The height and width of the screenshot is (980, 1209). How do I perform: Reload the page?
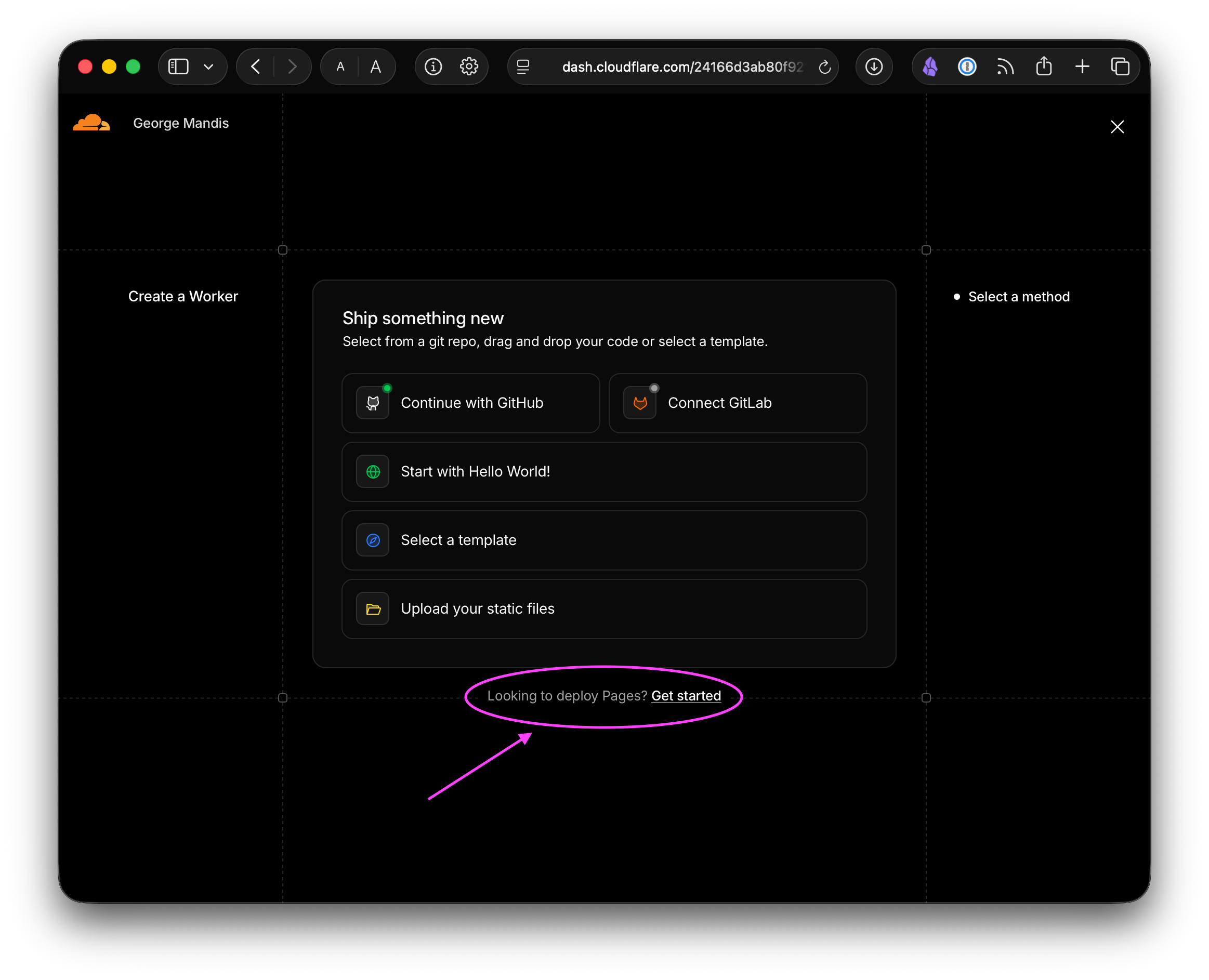click(x=824, y=67)
